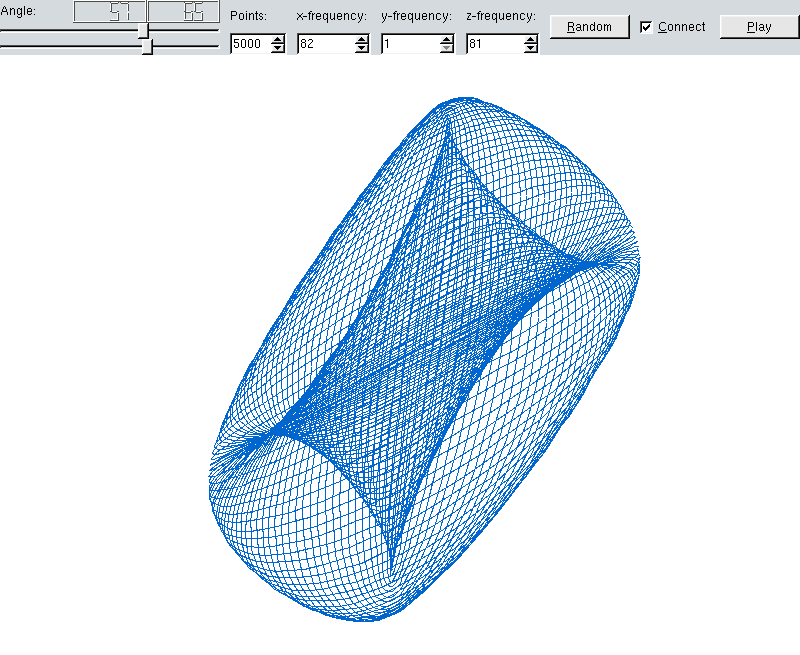The width and height of the screenshot is (800, 655).
Task: Click the z-frequency field showing 81
Action: tap(495, 44)
